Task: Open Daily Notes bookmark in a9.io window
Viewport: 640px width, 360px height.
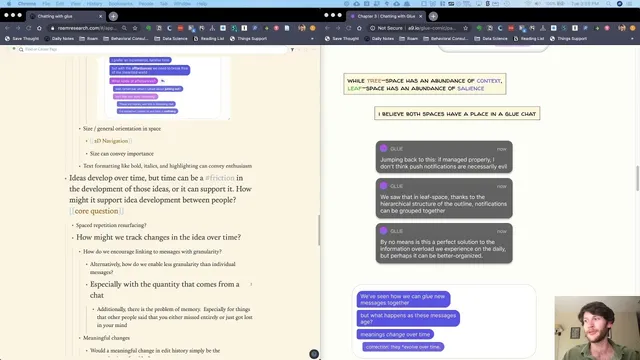Action: point(379,39)
